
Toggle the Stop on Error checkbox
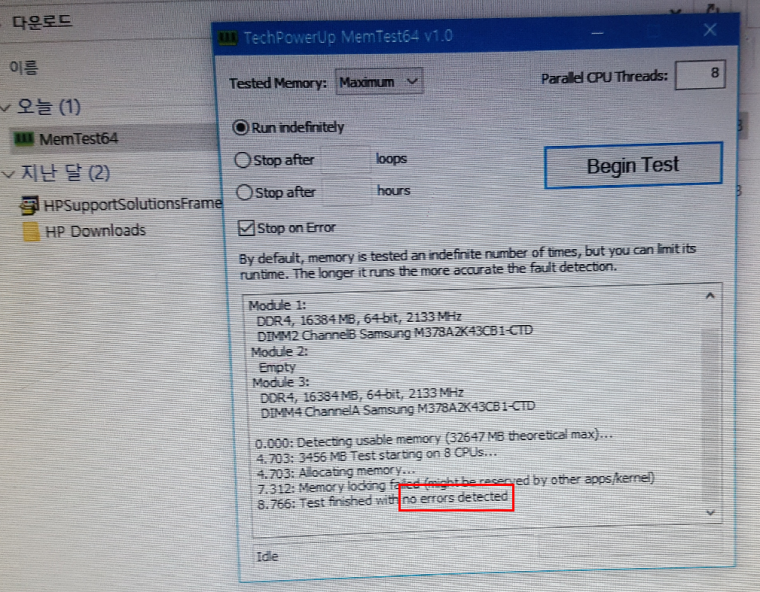246,227
